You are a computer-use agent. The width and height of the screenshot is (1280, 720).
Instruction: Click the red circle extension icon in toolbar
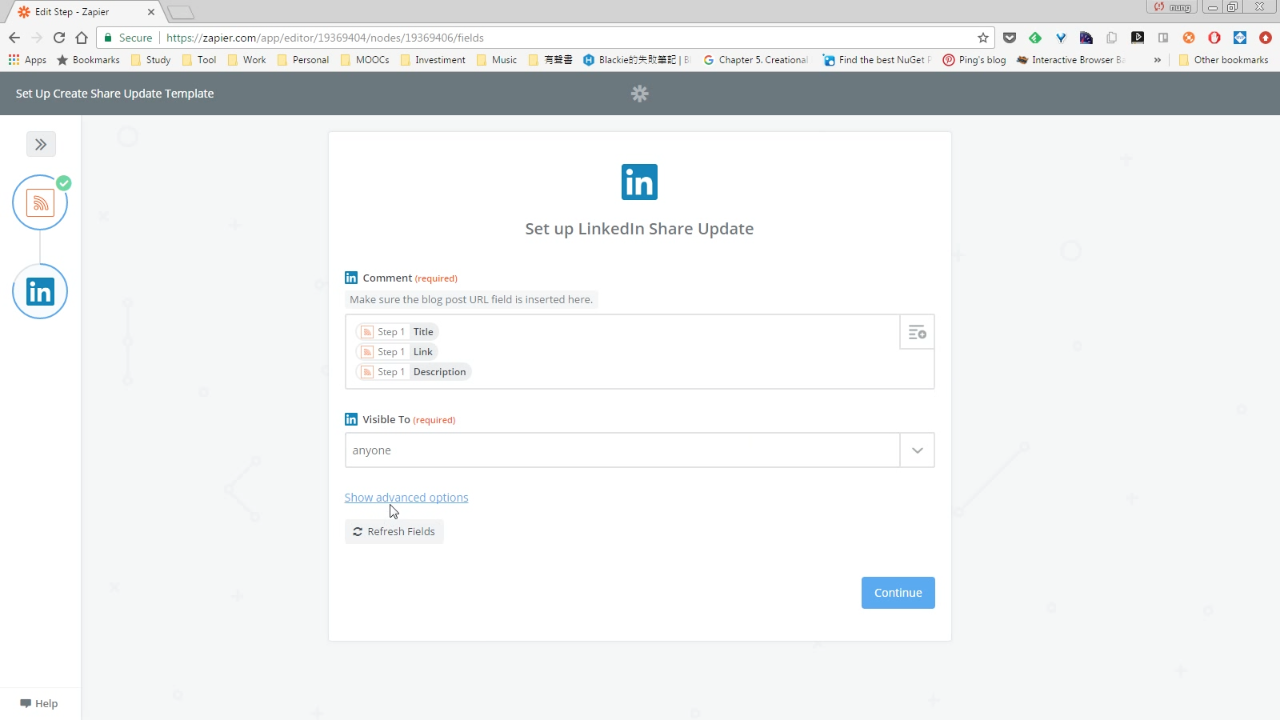click(1214, 38)
